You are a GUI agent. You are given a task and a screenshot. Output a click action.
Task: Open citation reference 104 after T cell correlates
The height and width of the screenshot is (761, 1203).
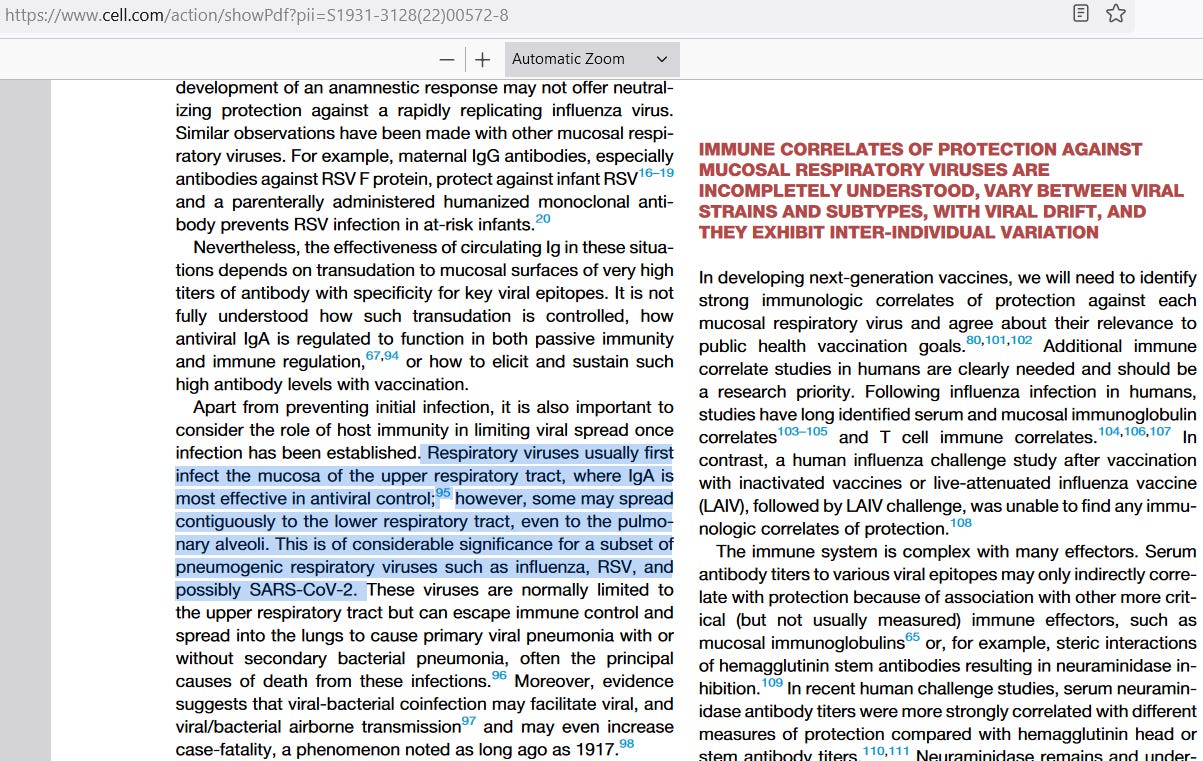[1109, 431]
